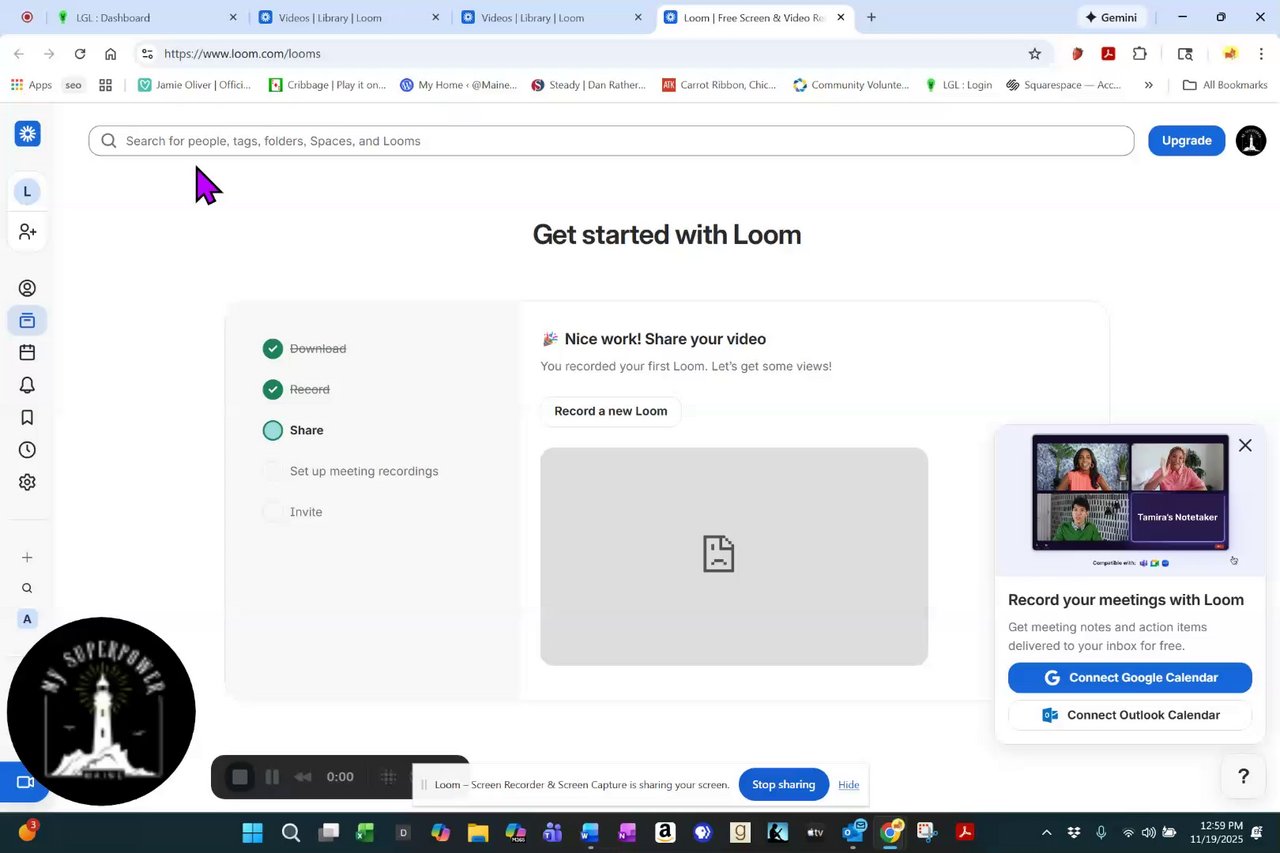
Task: Stop the Loom recording with stop button
Action: [240, 777]
